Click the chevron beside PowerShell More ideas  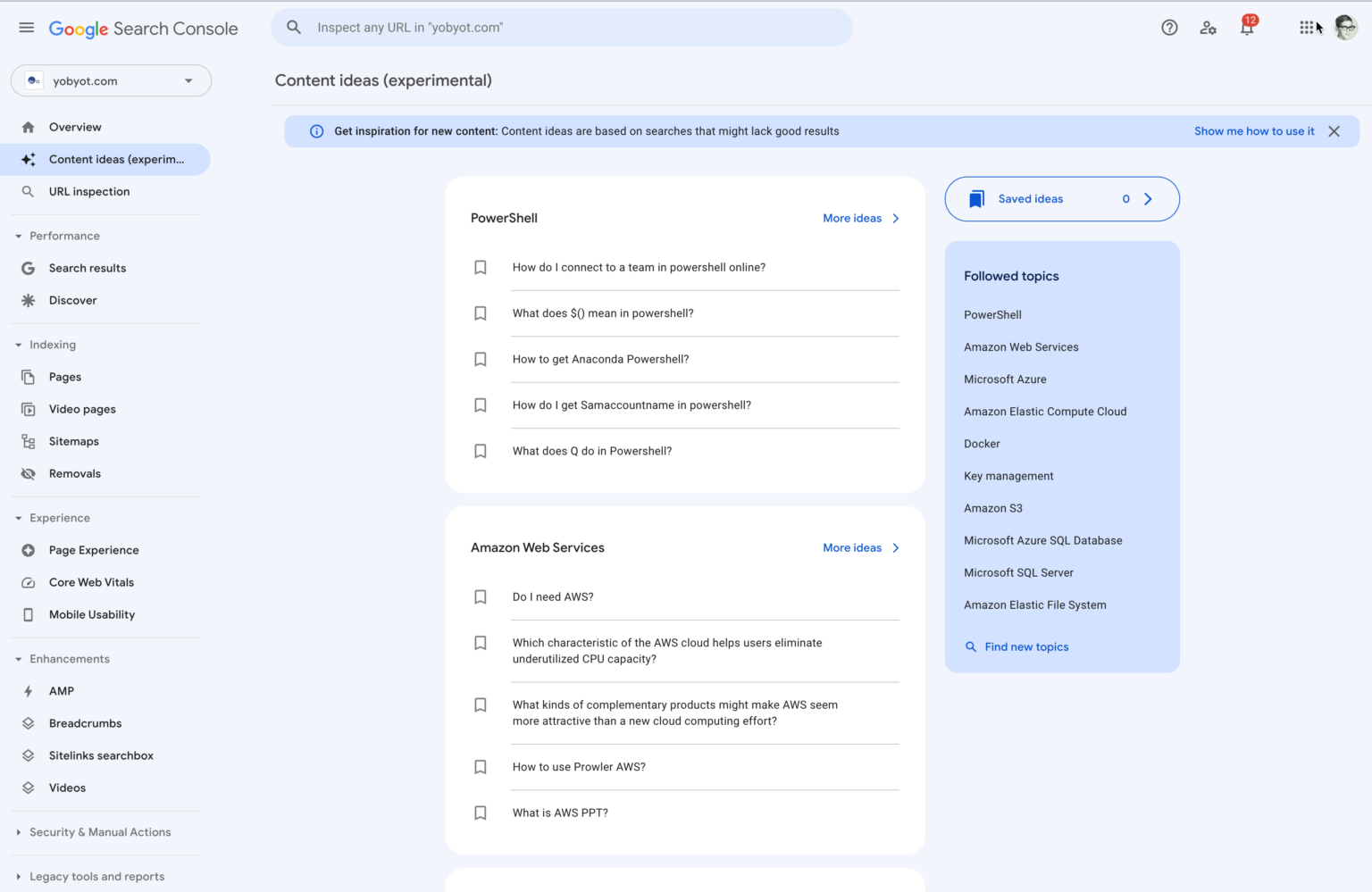896,218
